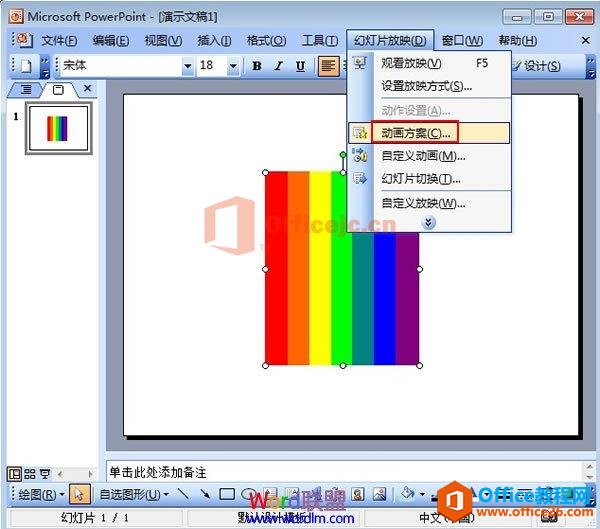Image resolution: width=600 pixels, height=529 pixels.
Task: Expand standard toolbar options arrow
Action: coord(45,66)
